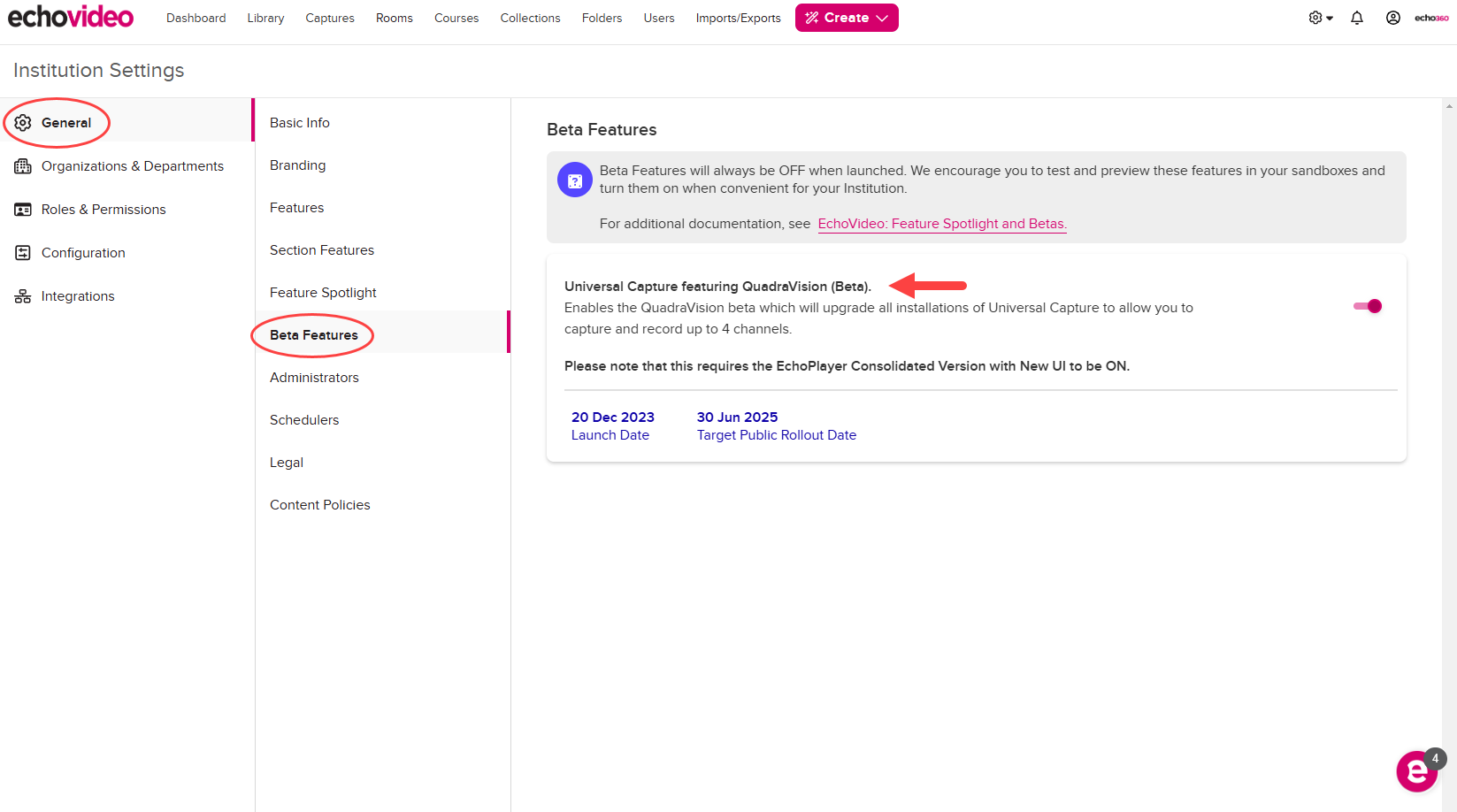Click the purple info icon in banner
The image size is (1457, 812).
point(575,180)
